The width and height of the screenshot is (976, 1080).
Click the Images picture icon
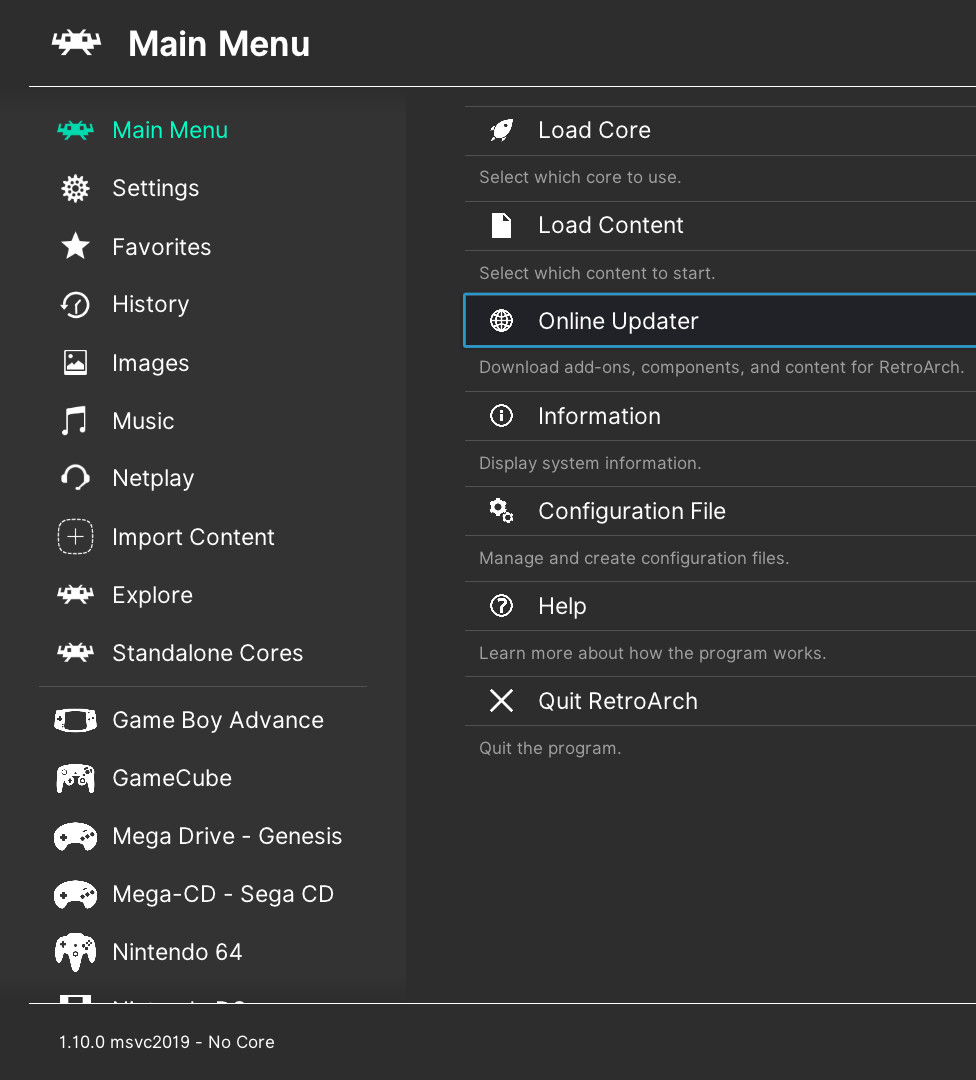75,362
